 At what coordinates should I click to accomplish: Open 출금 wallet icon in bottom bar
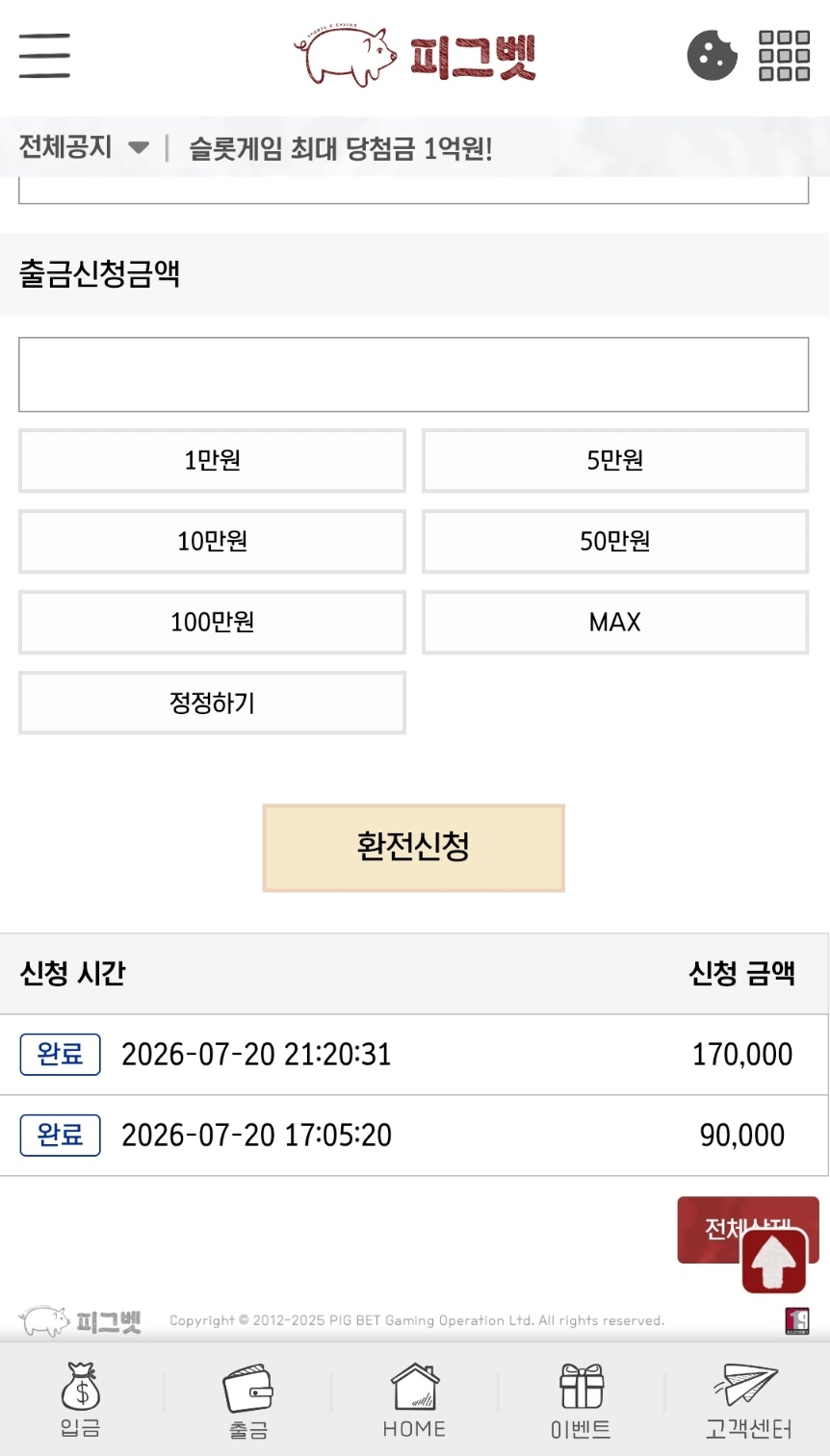pos(247,1402)
